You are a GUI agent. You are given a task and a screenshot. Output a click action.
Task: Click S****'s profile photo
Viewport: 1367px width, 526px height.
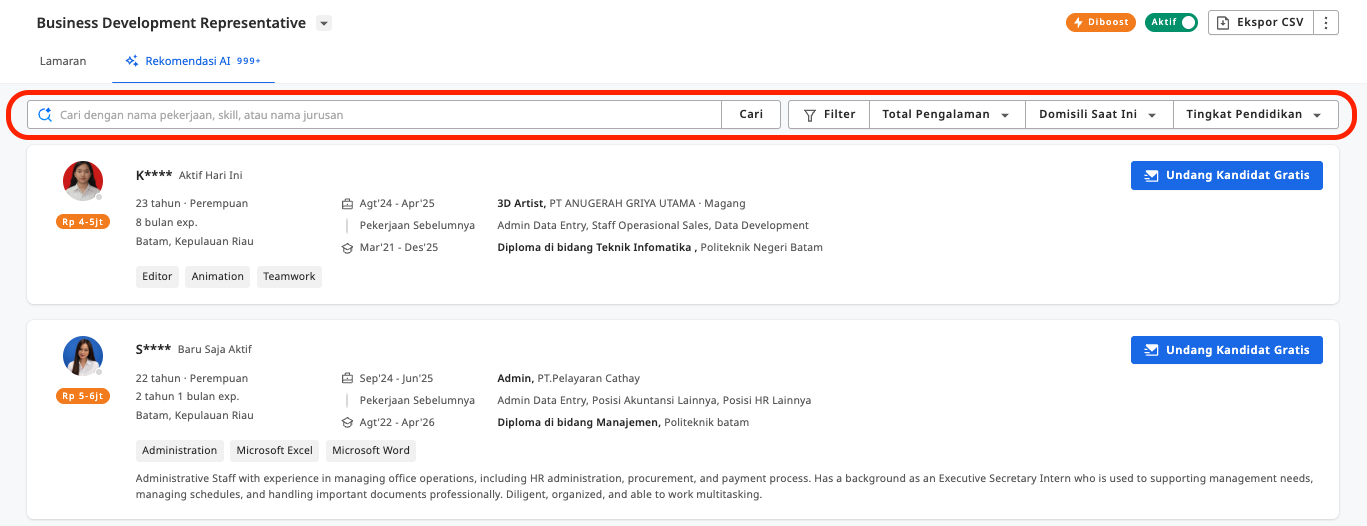83,356
